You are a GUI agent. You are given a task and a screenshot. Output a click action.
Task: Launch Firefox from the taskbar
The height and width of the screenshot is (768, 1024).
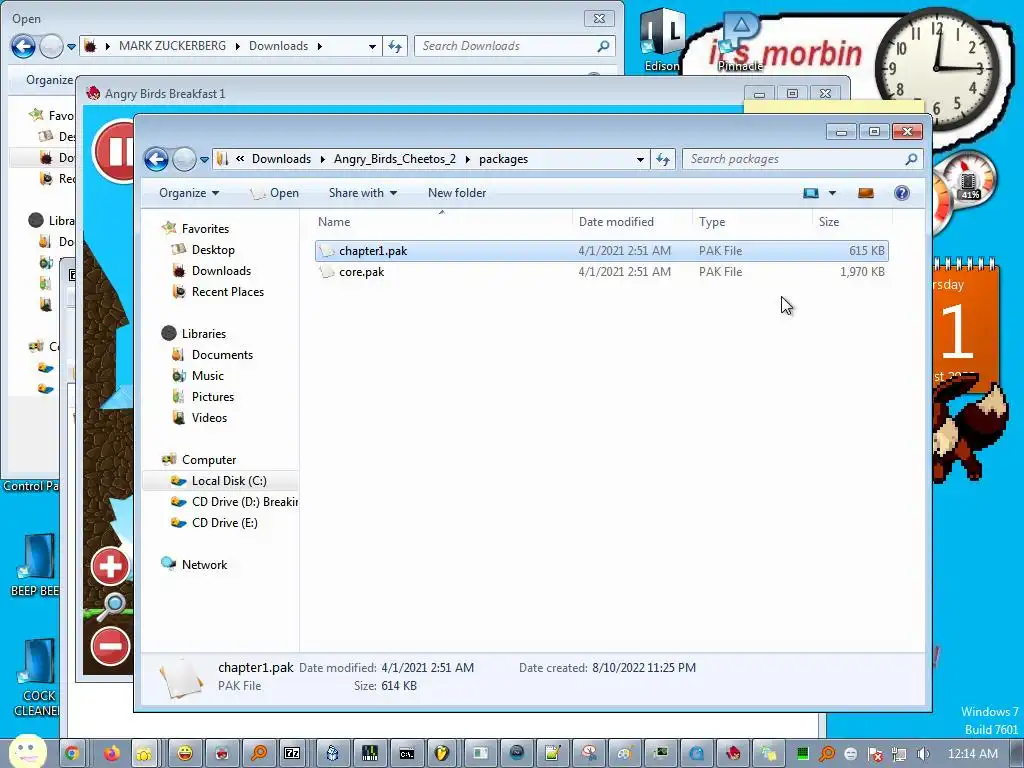click(x=112, y=754)
